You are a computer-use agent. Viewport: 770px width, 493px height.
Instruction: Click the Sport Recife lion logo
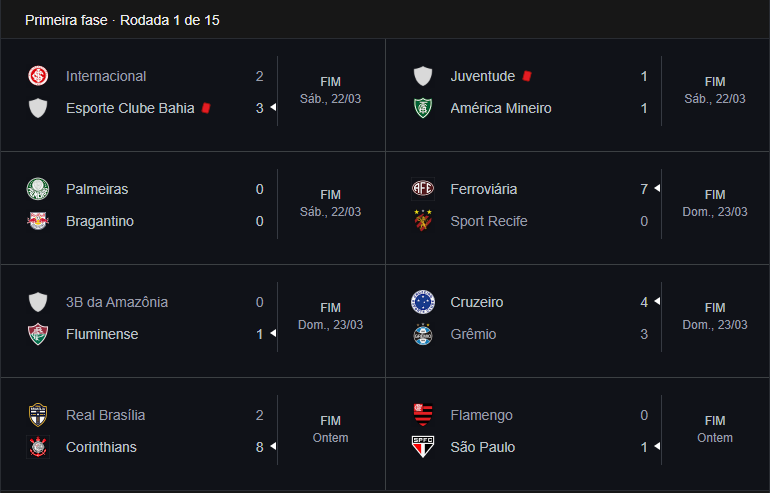tap(423, 221)
